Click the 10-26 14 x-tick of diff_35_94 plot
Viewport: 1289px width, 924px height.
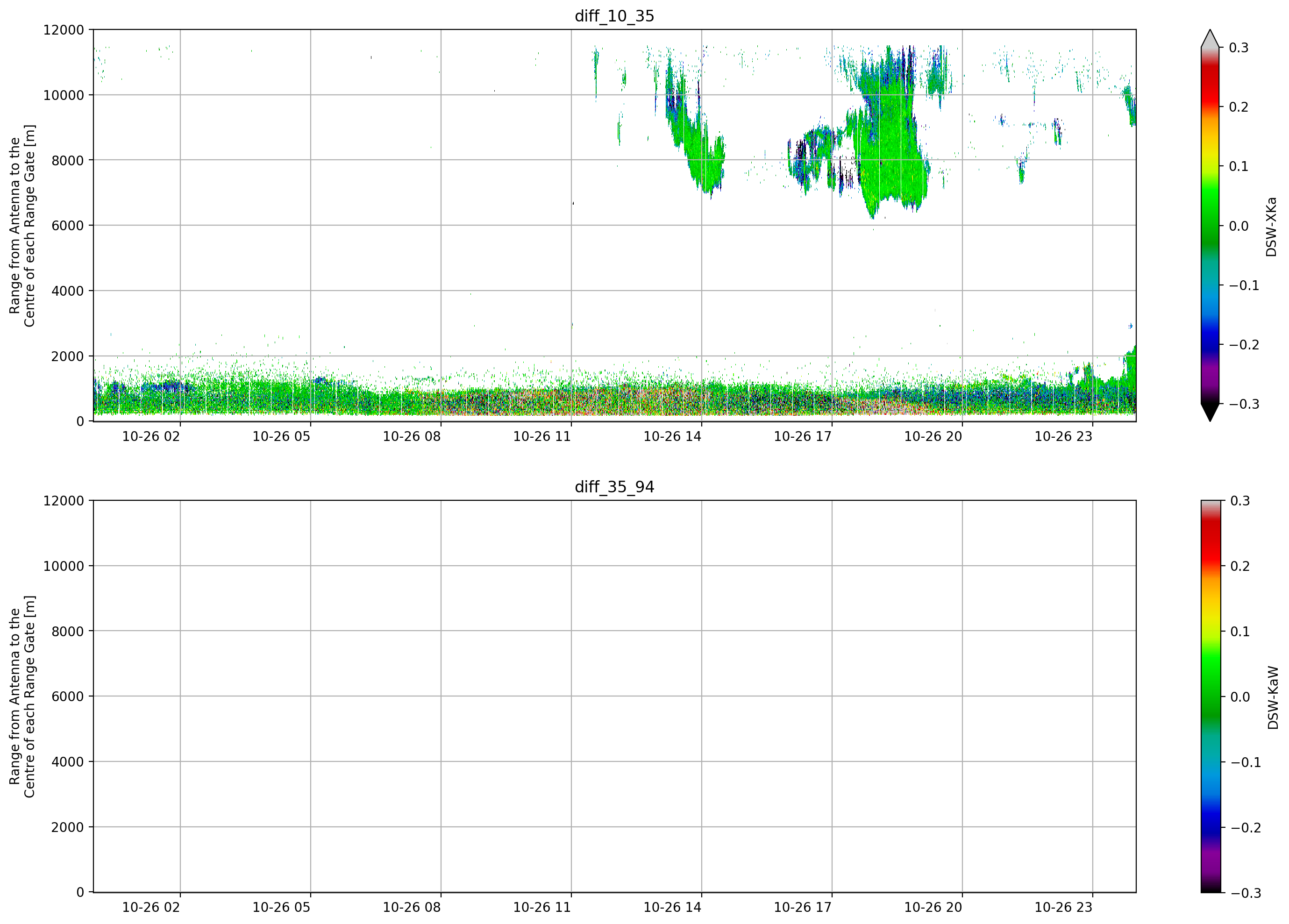coord(672,908)
